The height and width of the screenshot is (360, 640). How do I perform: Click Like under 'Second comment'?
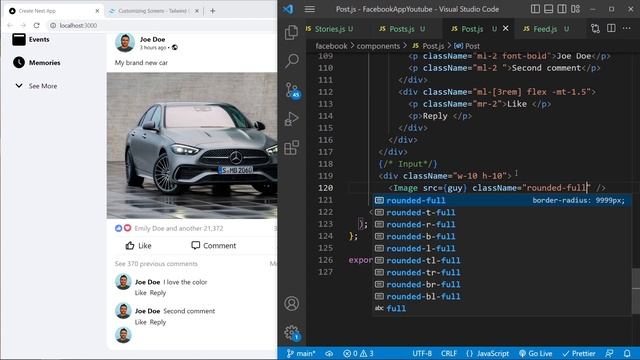click(140, 322)
